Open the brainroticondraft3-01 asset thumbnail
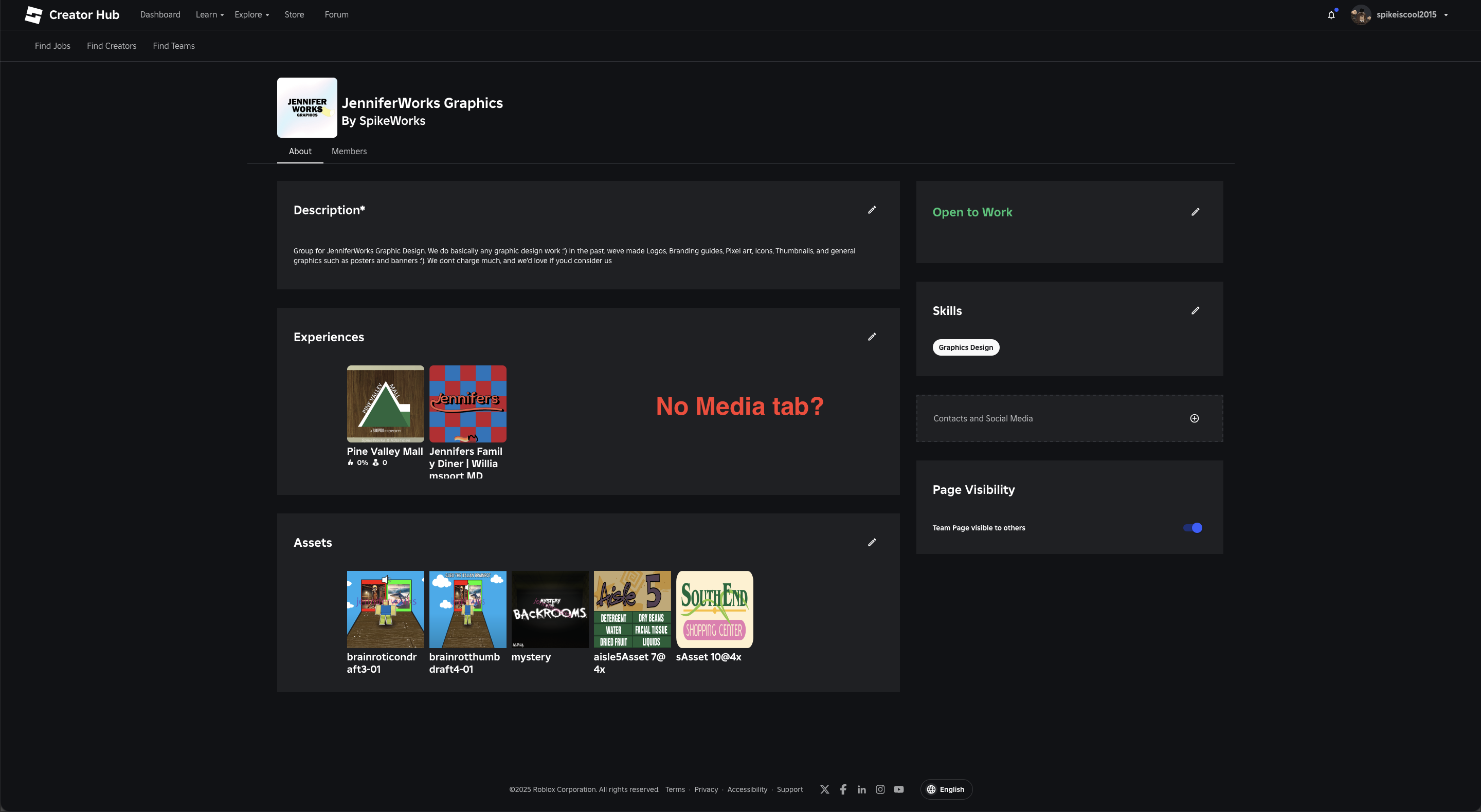Image resolution: width=1481 pixels, height=812 pixels. (385, 610)
